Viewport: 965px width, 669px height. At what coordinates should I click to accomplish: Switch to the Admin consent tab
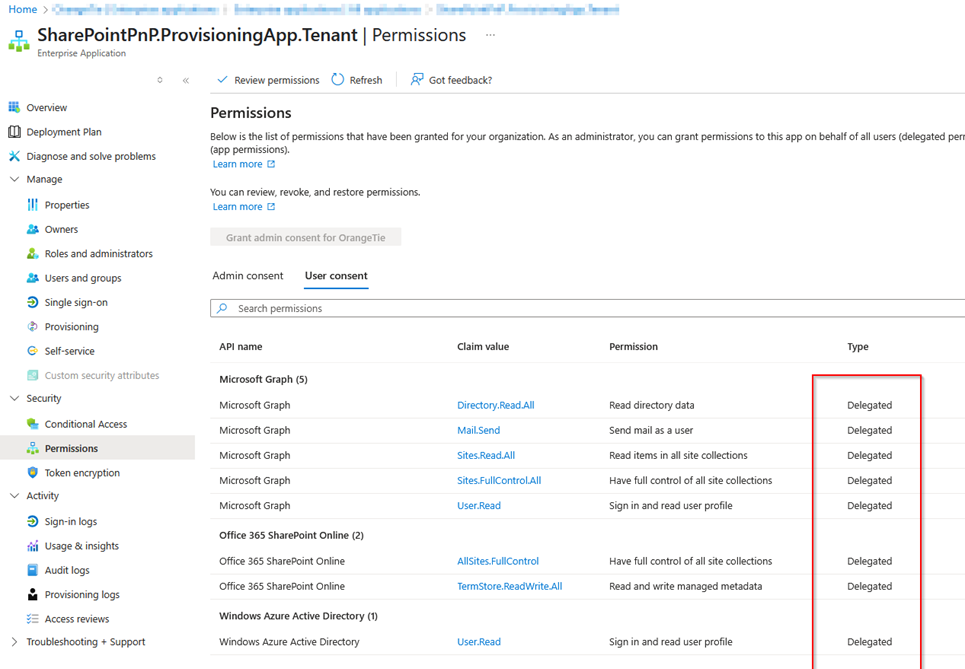pyautogui.click(x=248, y=275)
